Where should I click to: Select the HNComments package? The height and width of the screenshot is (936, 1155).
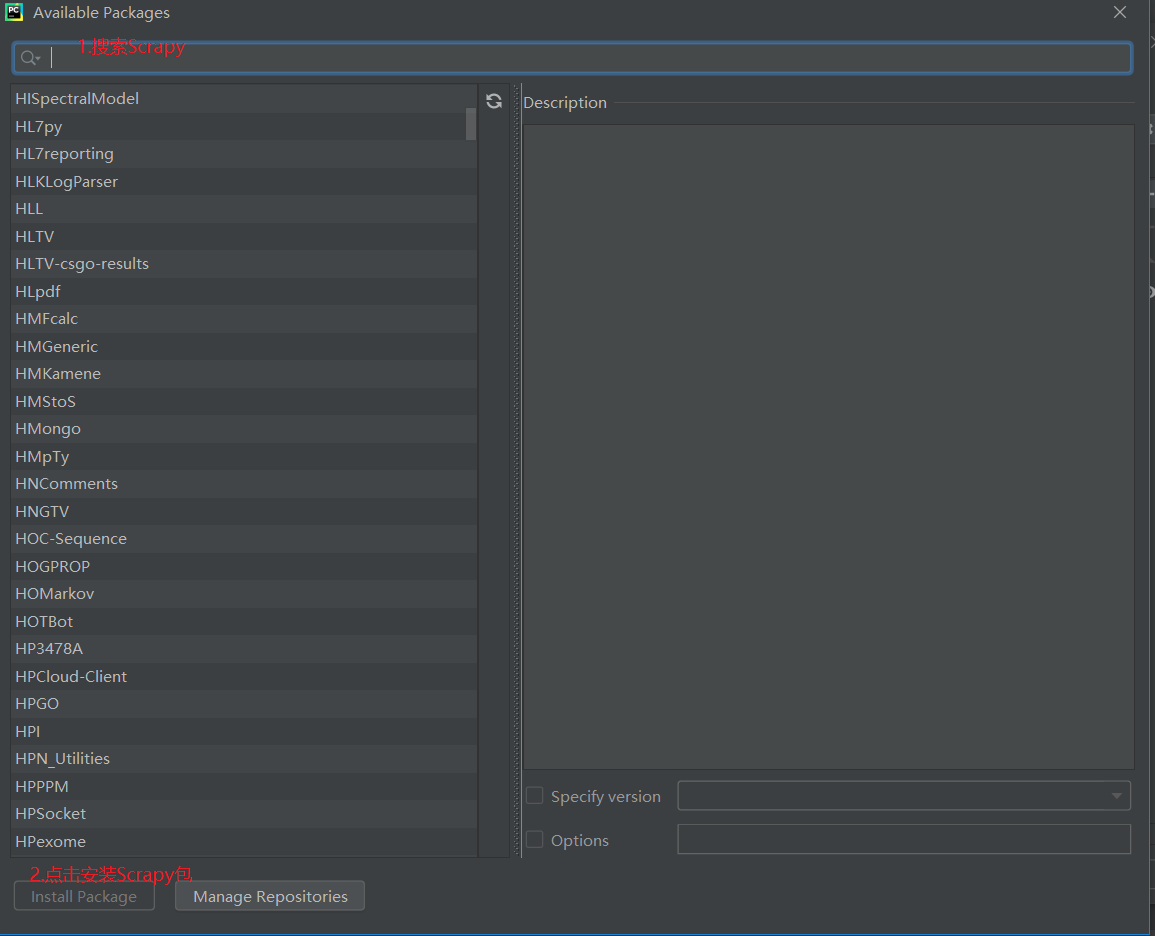tap(244, 484)
